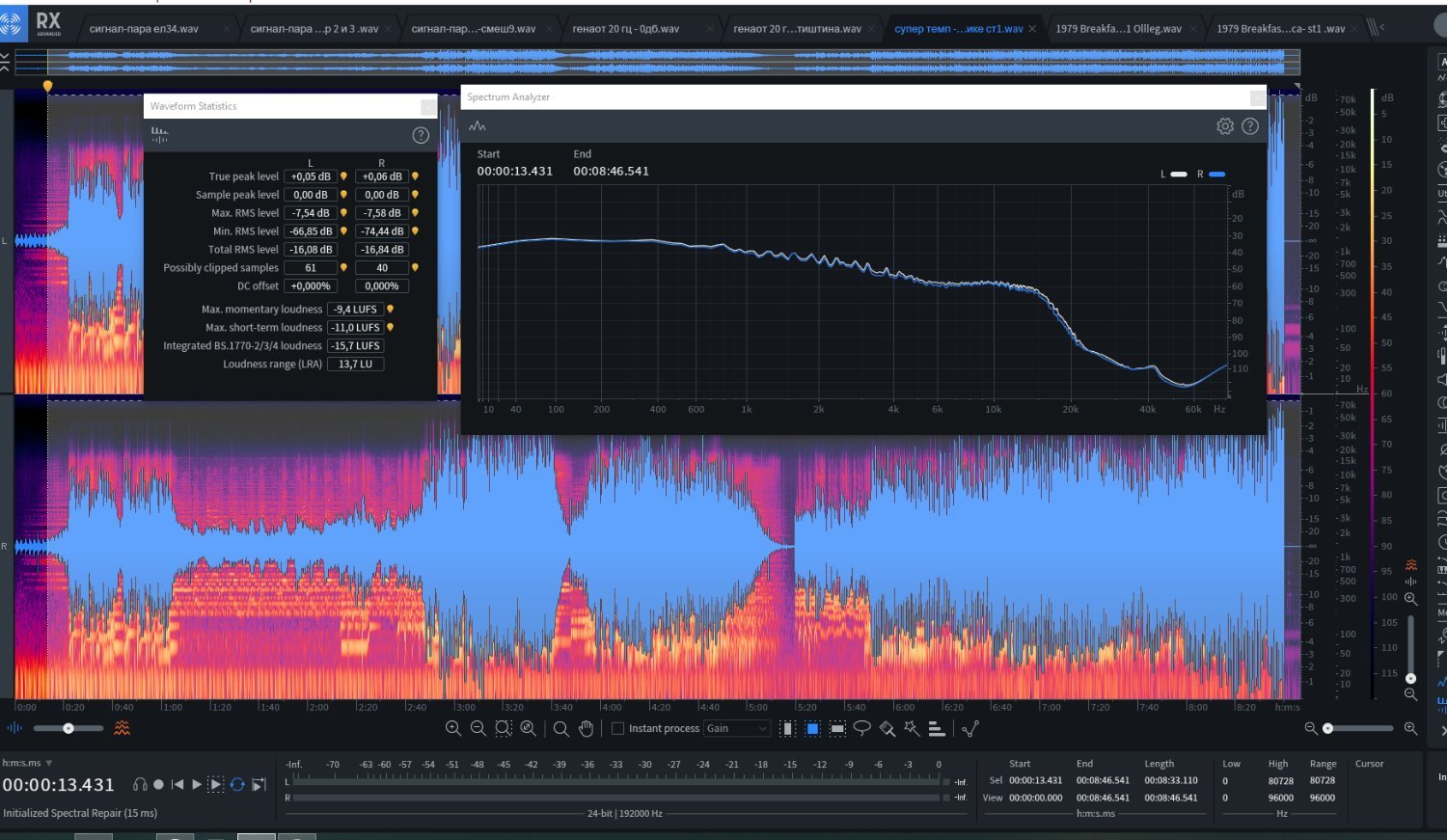Select the Lasso selection tool
1447x840 pixels.
pos(862,729)
